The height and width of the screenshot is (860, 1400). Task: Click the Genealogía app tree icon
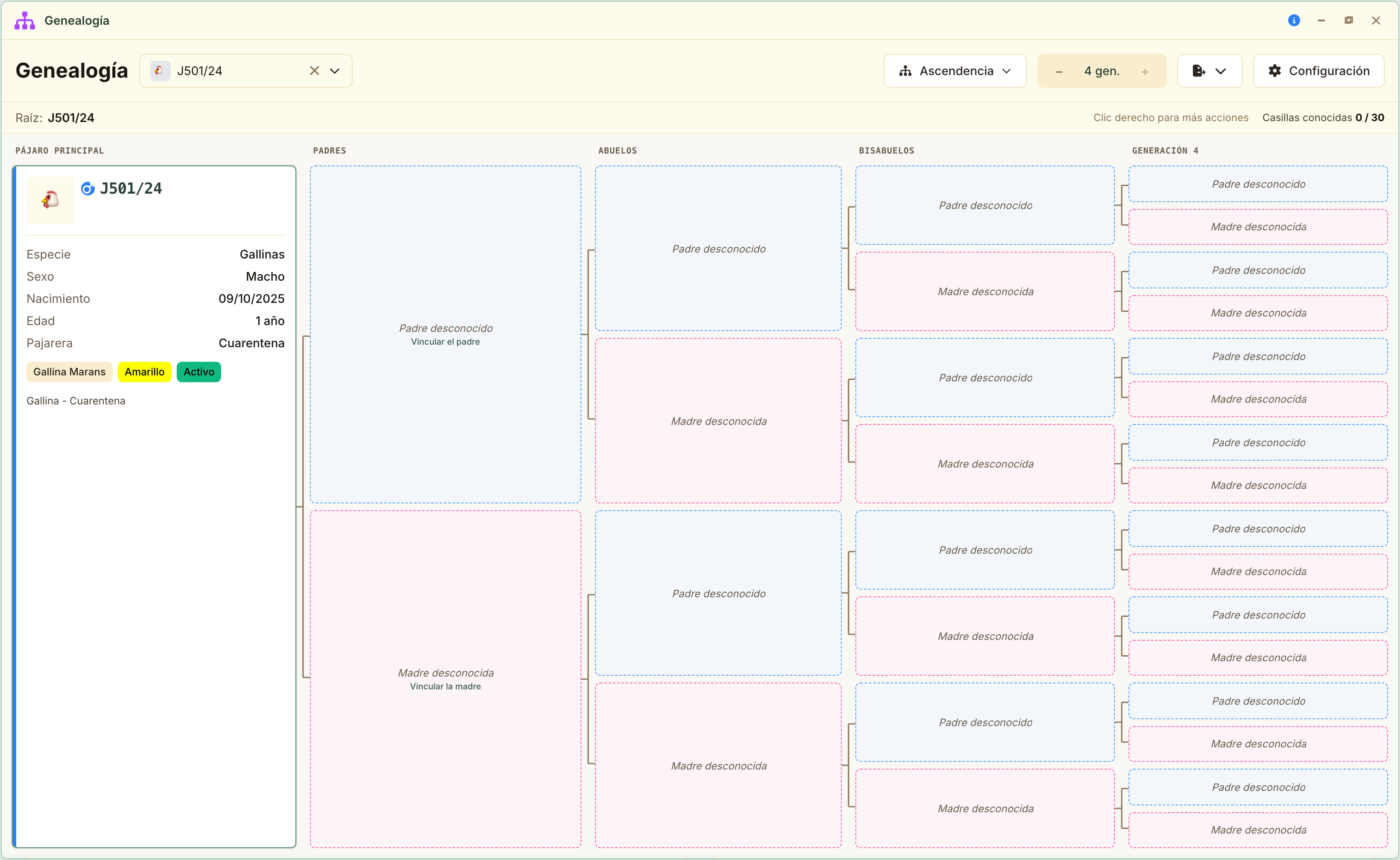point(24,20)
